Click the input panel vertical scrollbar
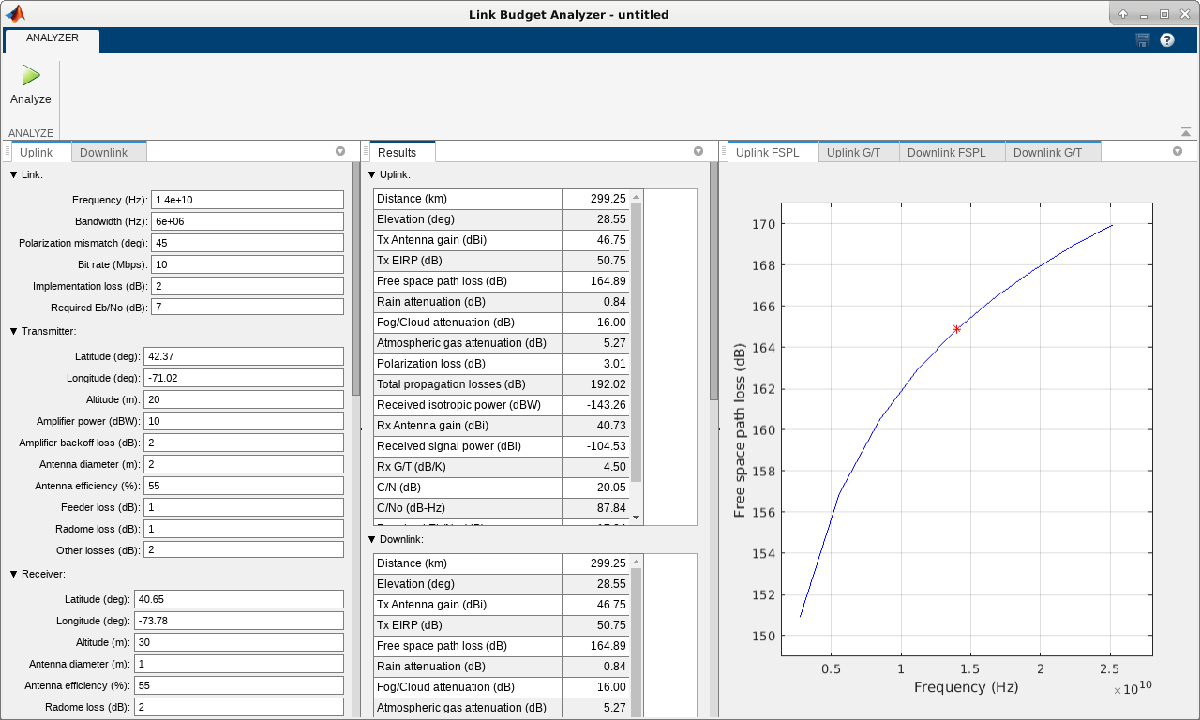The image size is (1200, 720). point(356,280)
